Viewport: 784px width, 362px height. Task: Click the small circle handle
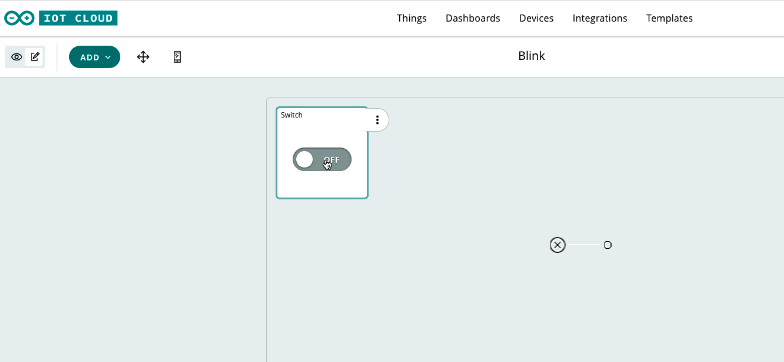[608, 245]
